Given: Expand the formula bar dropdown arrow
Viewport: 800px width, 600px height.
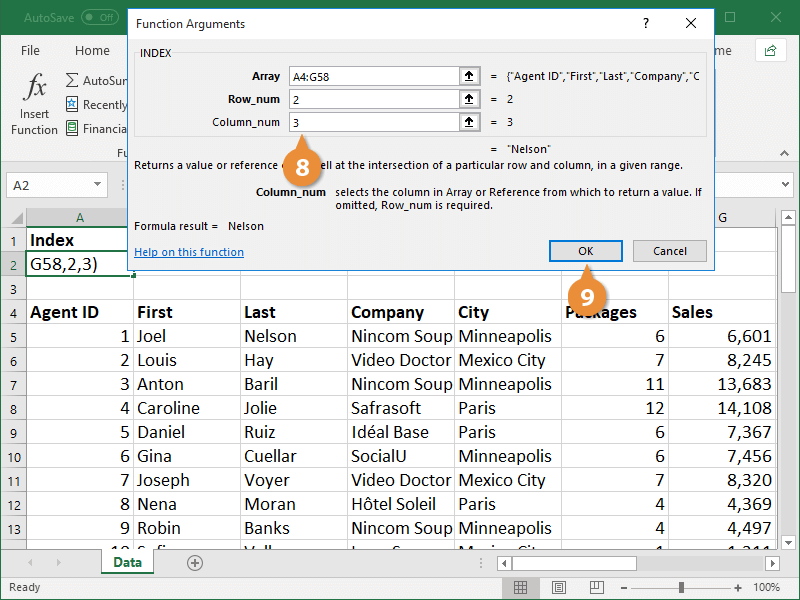Looking at the screenshot, I should pyautogui.click(x=784, y=184).
